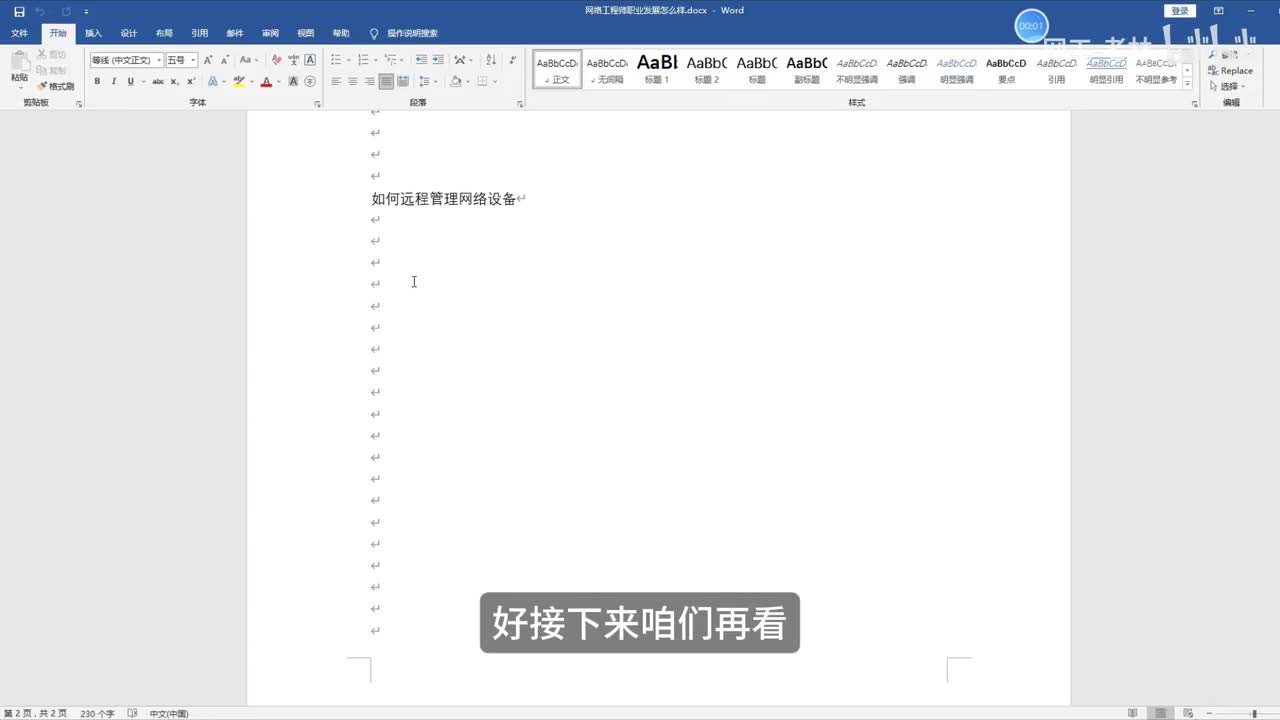
Task: Apply character border icon
Action: (x=310, y=60)
